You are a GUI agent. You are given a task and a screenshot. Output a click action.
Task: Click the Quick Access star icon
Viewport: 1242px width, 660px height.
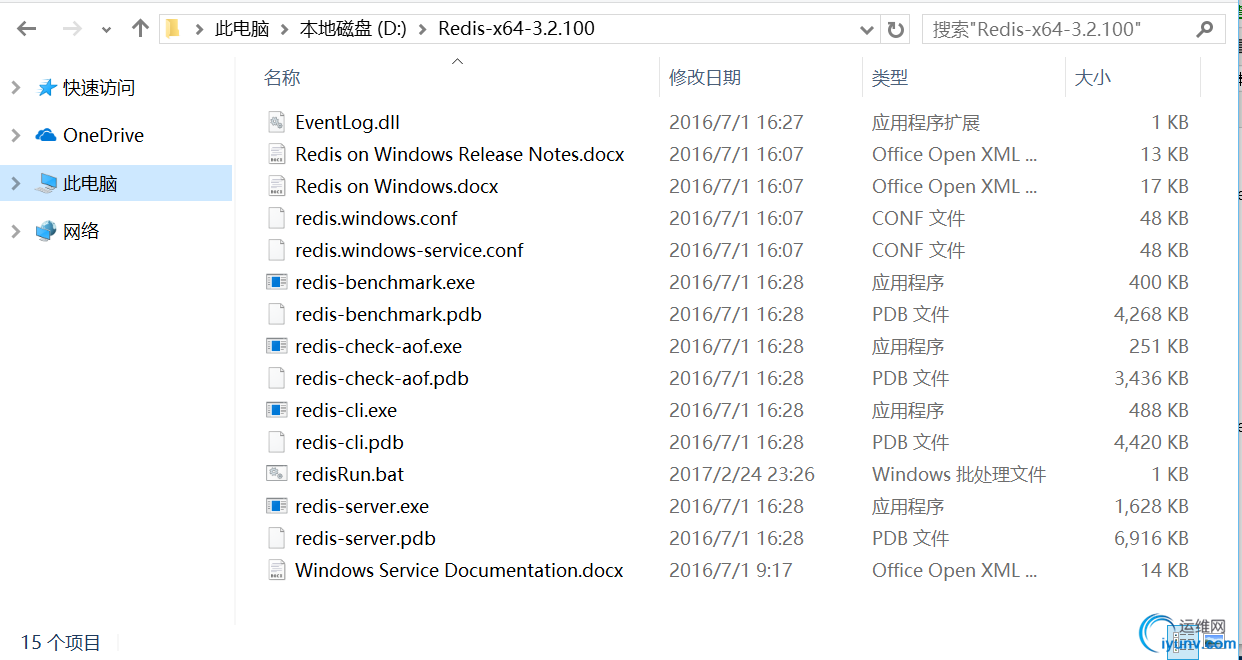[46, 88]
